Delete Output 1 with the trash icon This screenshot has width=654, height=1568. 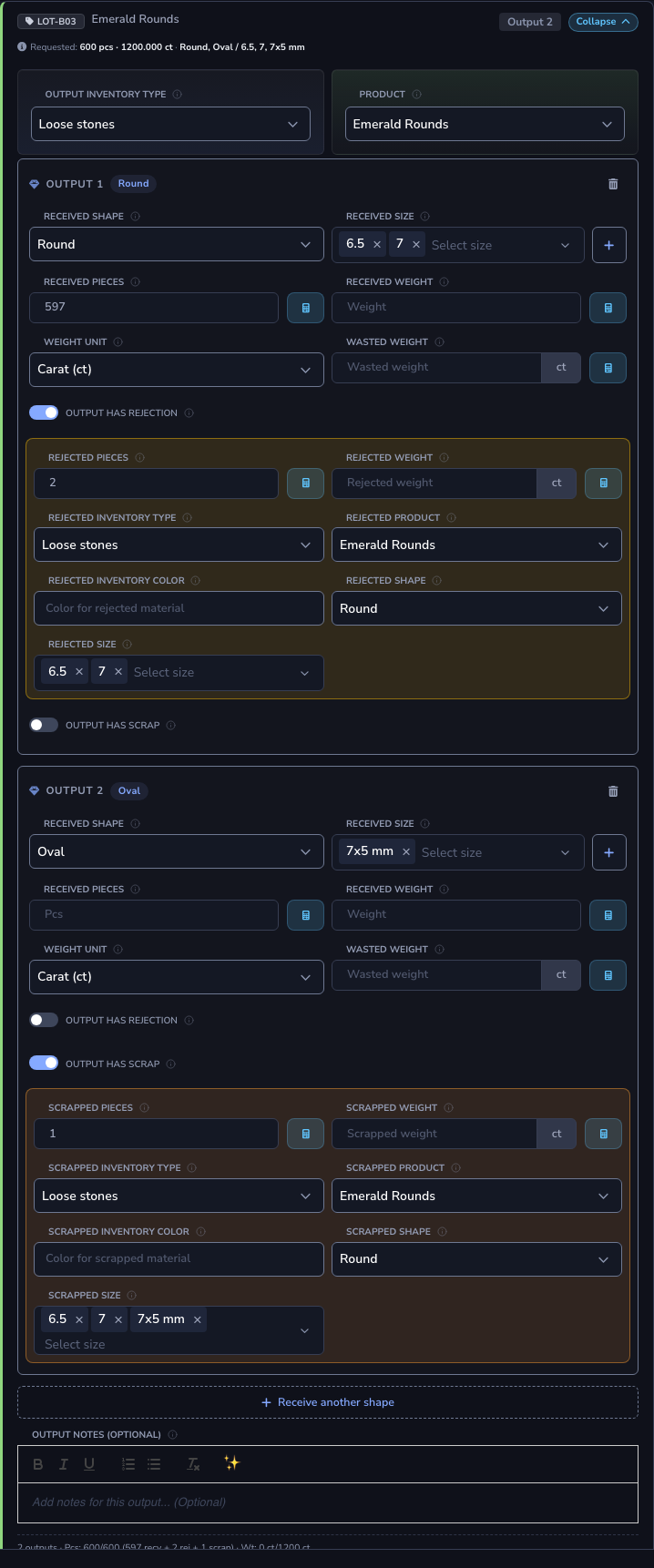(x=613, y=184)
